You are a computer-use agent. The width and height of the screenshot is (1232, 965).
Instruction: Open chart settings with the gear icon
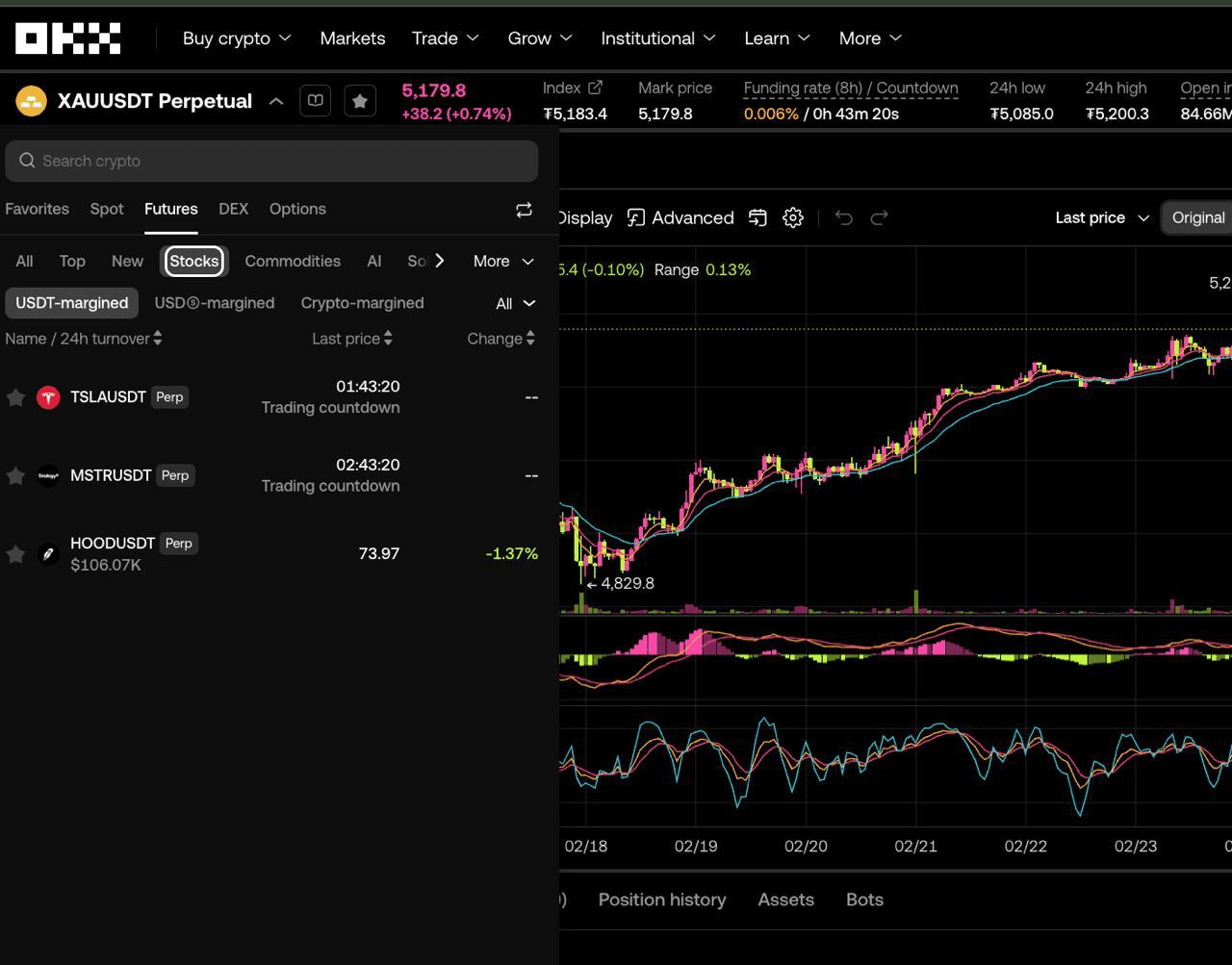[792, 217]
